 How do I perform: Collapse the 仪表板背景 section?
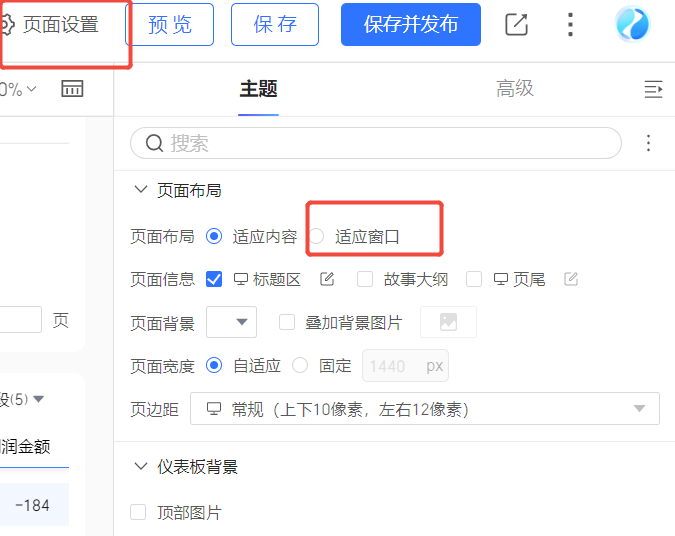pos(140,467)
